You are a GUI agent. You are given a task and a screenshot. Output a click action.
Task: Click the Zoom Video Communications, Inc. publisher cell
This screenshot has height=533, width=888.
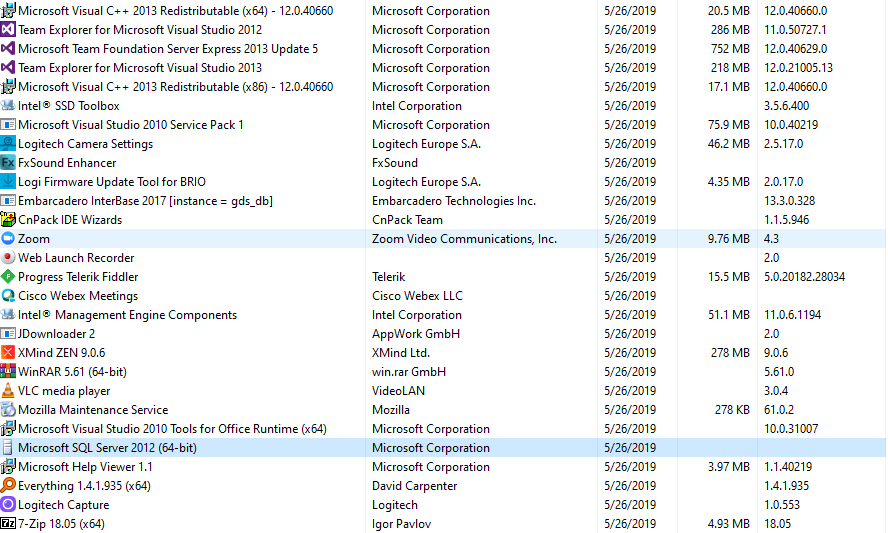(x=464, y=239)
